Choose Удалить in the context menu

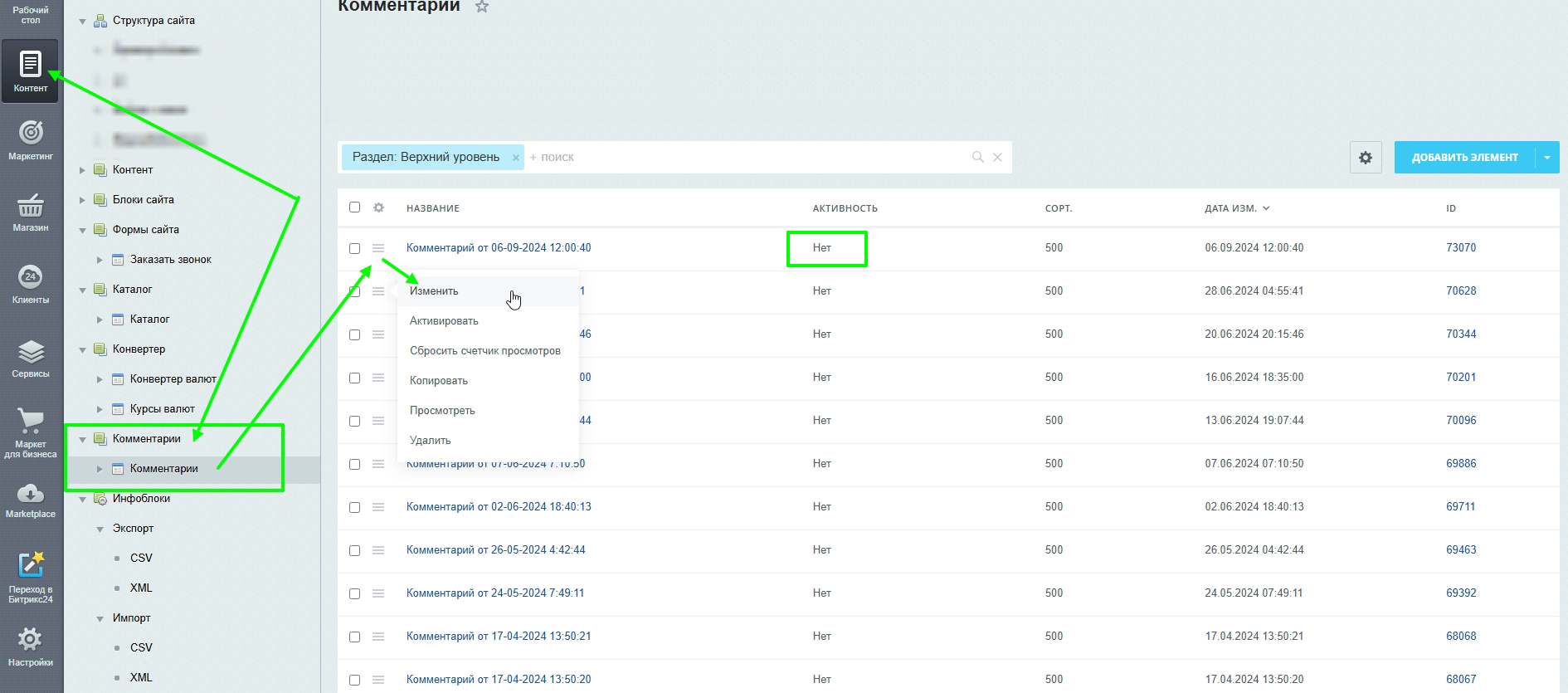tap(430, 441)
